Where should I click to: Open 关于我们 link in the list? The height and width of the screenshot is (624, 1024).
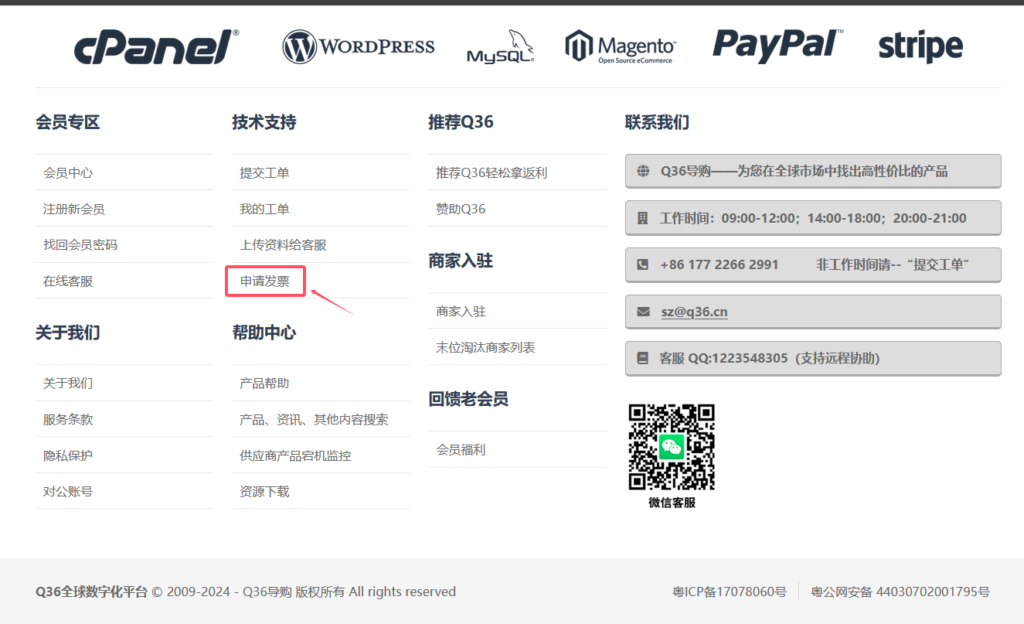tap(68, 383)
